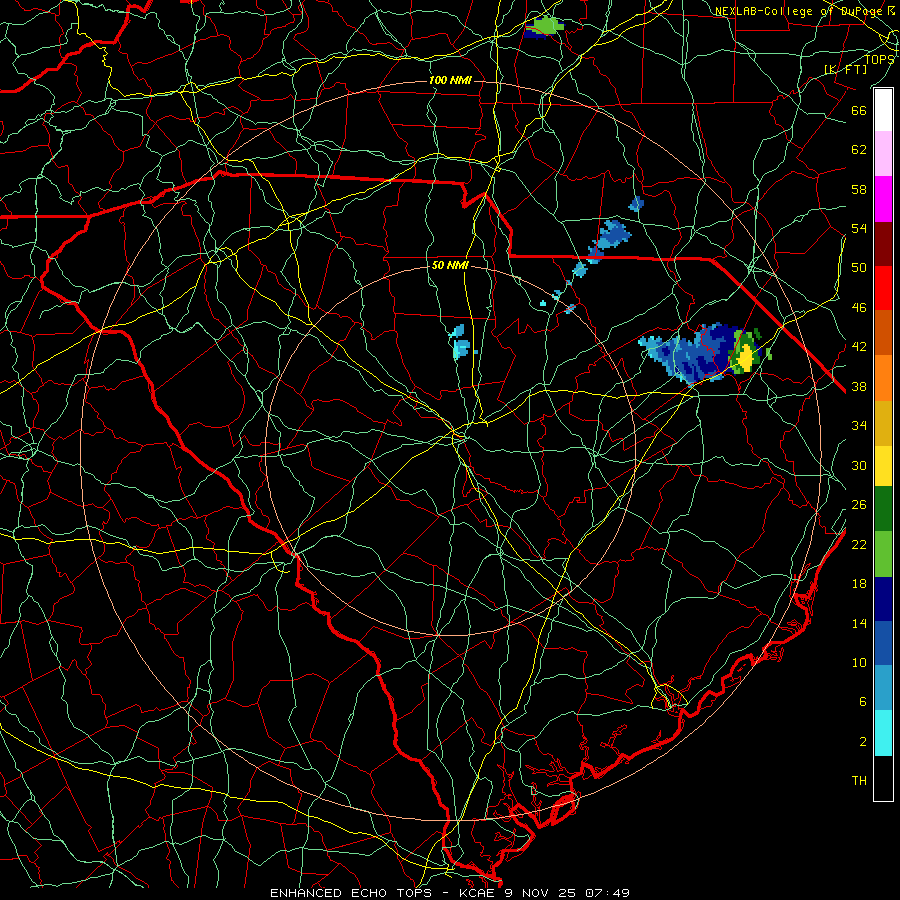Click the '30' legend value
The height and width of the screenshot is (900, 900).
[859, 465]
